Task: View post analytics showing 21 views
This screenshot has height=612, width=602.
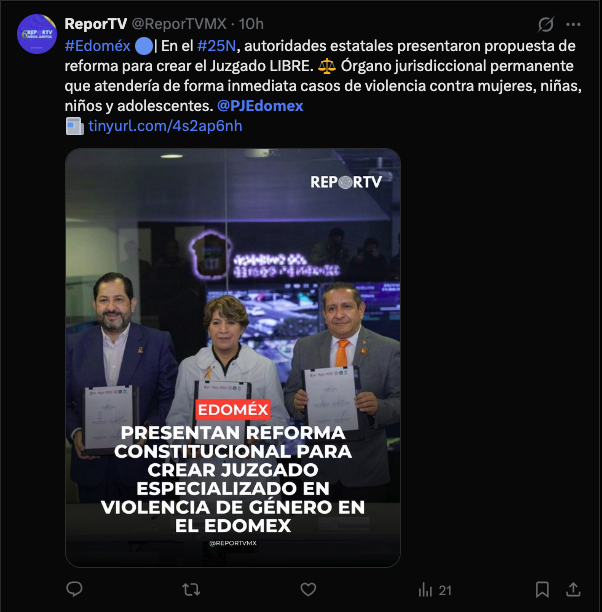Action: pyautogui.click(x=435, y=590)
